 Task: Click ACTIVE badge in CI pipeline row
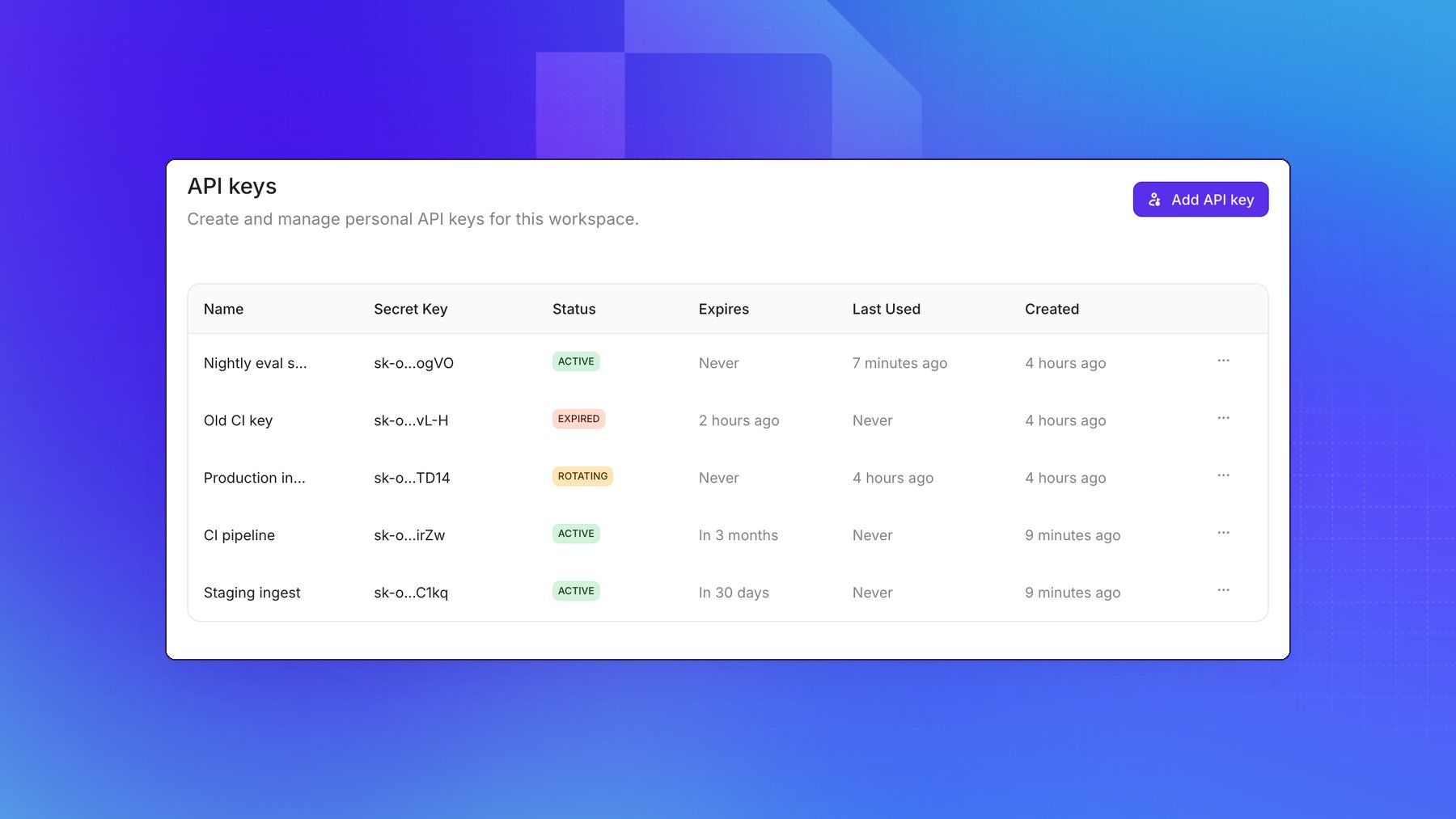tap(576, 534)
